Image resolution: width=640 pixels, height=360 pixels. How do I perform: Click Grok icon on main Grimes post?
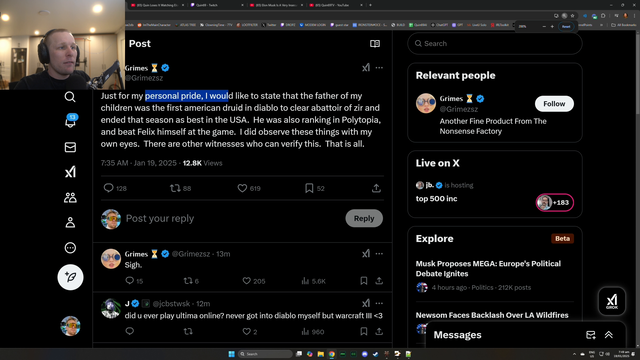coord(366,68)
